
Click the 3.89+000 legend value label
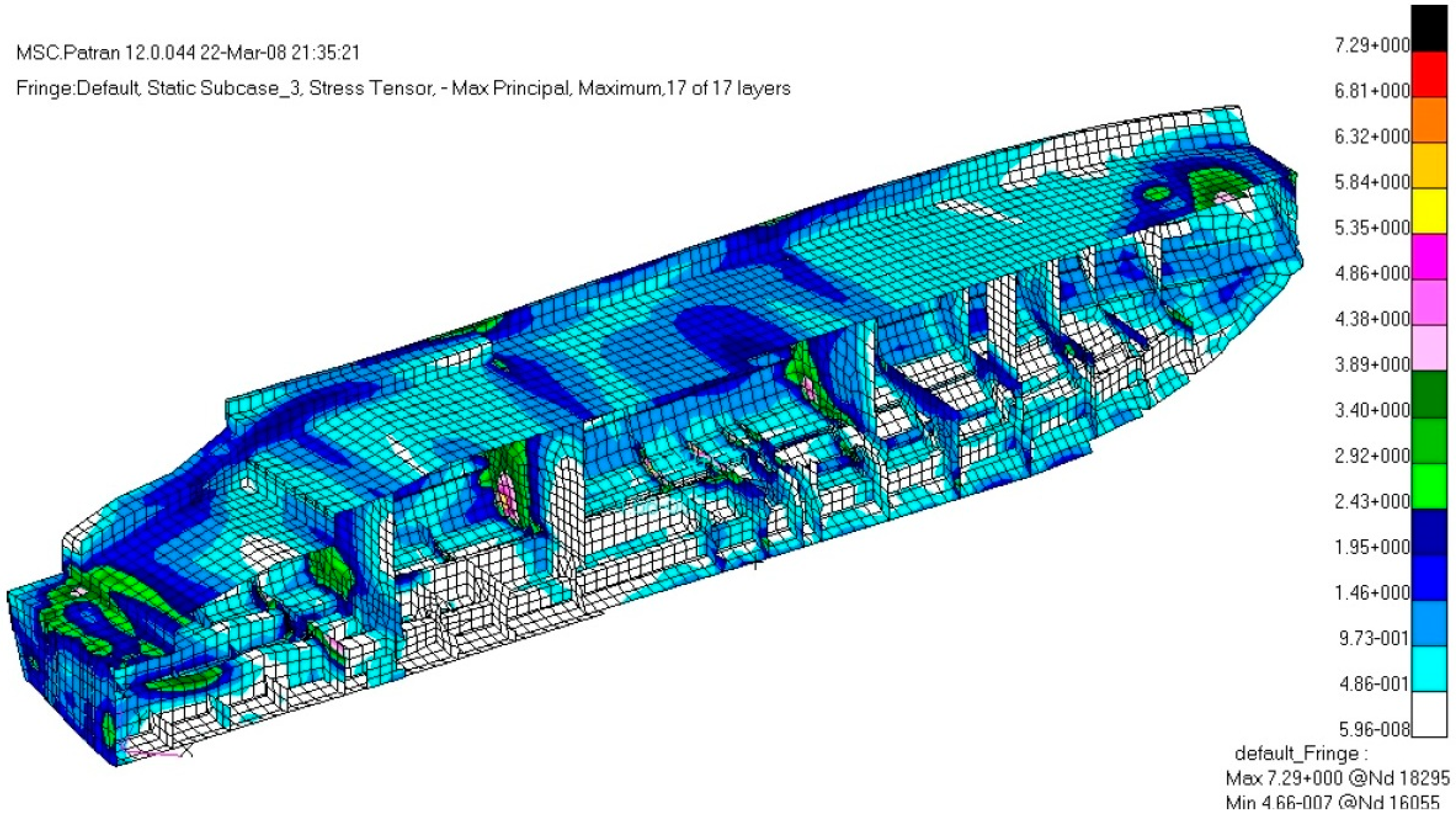point(1372,364)
